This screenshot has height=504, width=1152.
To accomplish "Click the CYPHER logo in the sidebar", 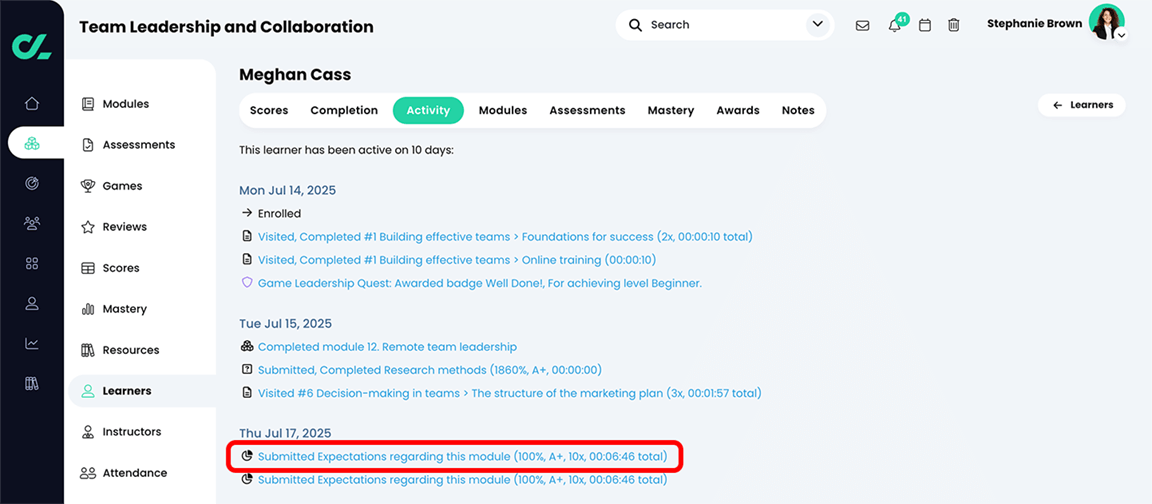I will (32, 46).
